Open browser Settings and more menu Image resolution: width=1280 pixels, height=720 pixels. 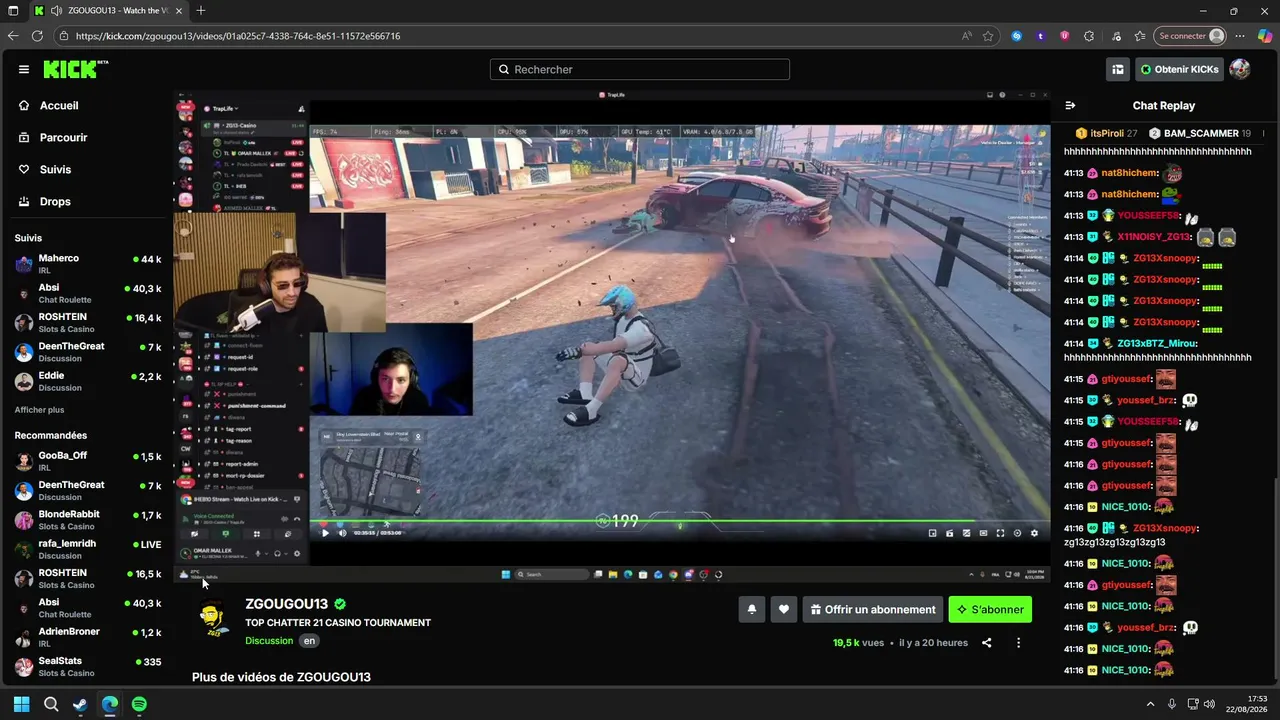tap(1241, 36)
